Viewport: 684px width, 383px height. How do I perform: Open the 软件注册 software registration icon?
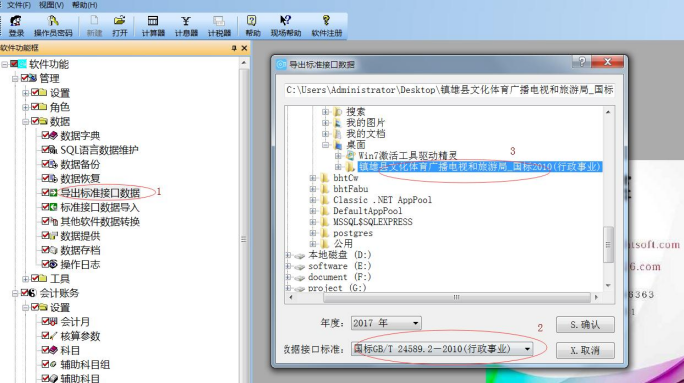coord(326,26)
